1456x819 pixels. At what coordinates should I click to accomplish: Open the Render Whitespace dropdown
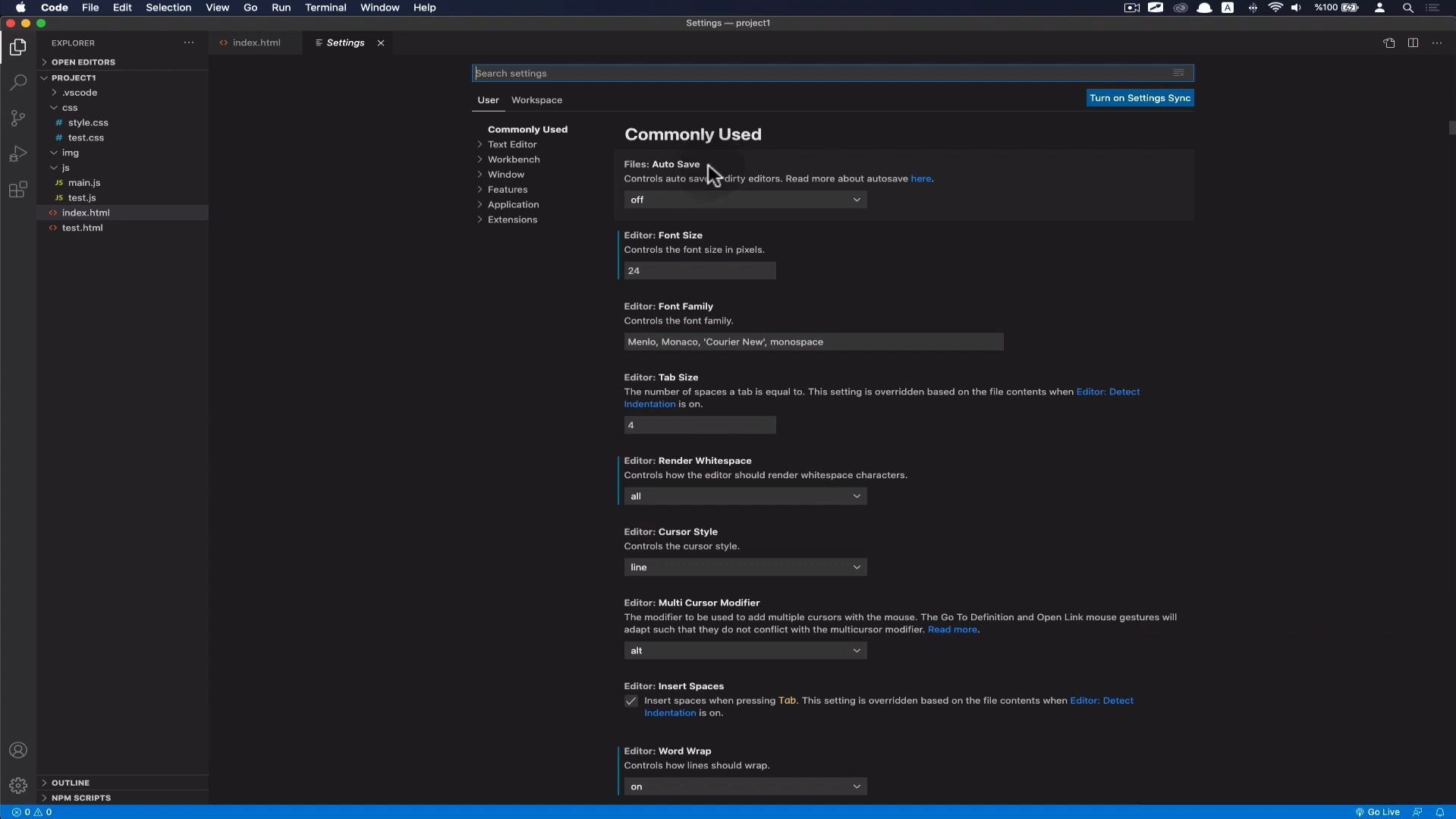[x=745, y=496]
